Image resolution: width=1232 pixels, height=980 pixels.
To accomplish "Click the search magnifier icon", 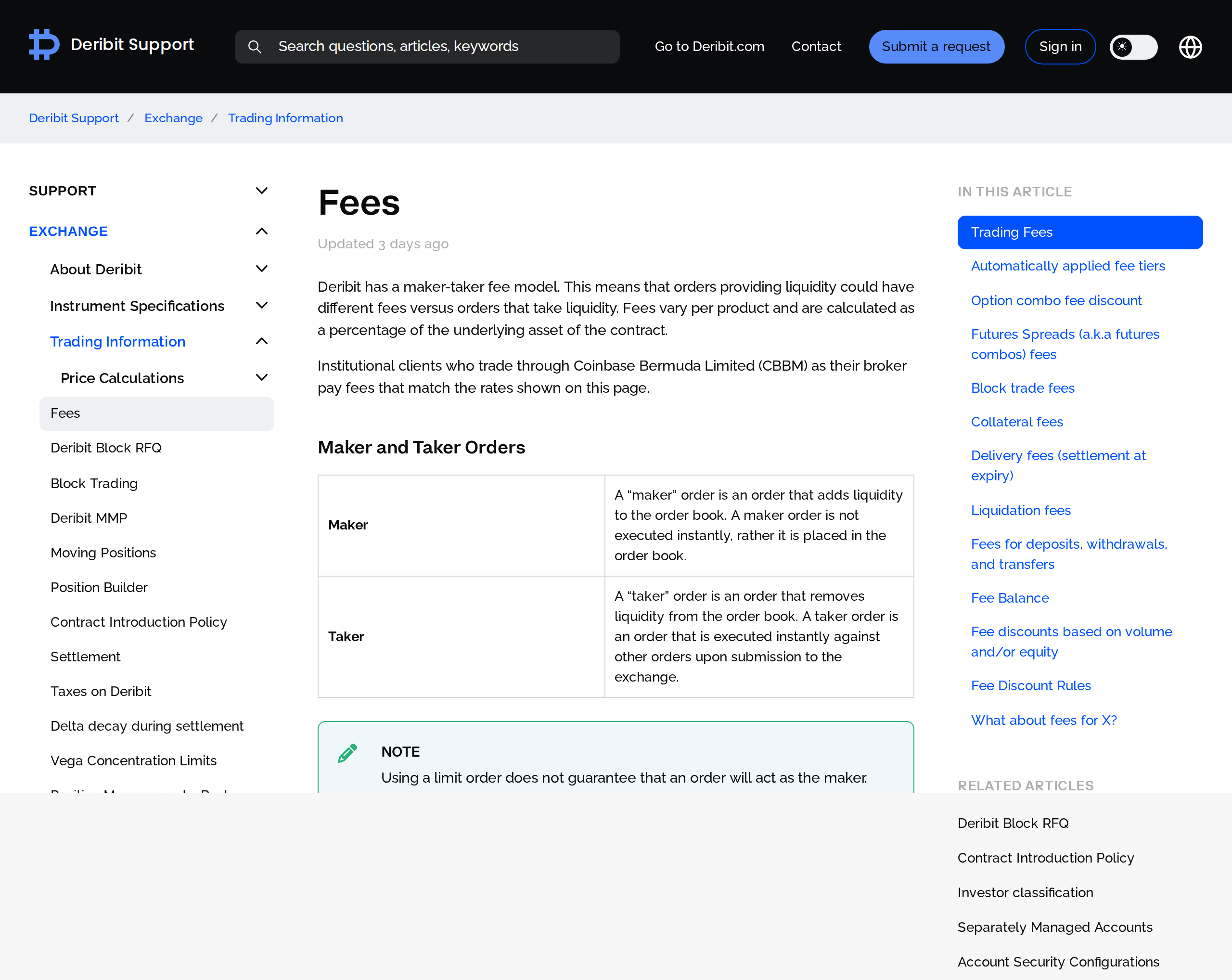I will 255,47.
